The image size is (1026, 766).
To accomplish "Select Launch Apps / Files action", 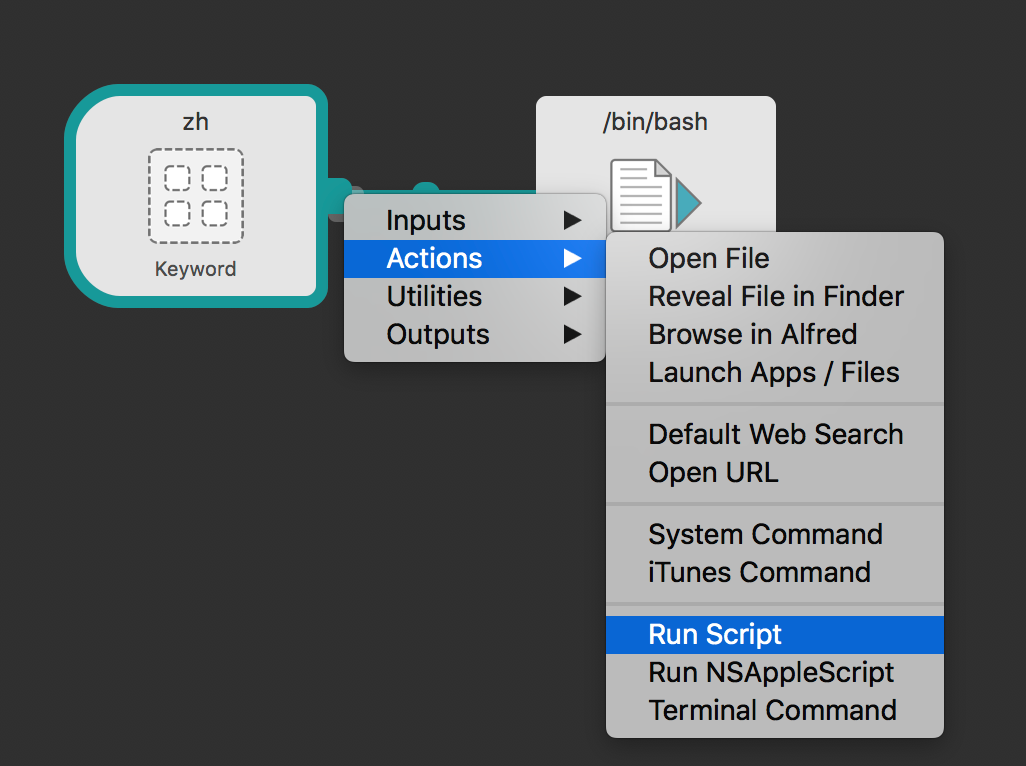I will [x=775, y=372].
